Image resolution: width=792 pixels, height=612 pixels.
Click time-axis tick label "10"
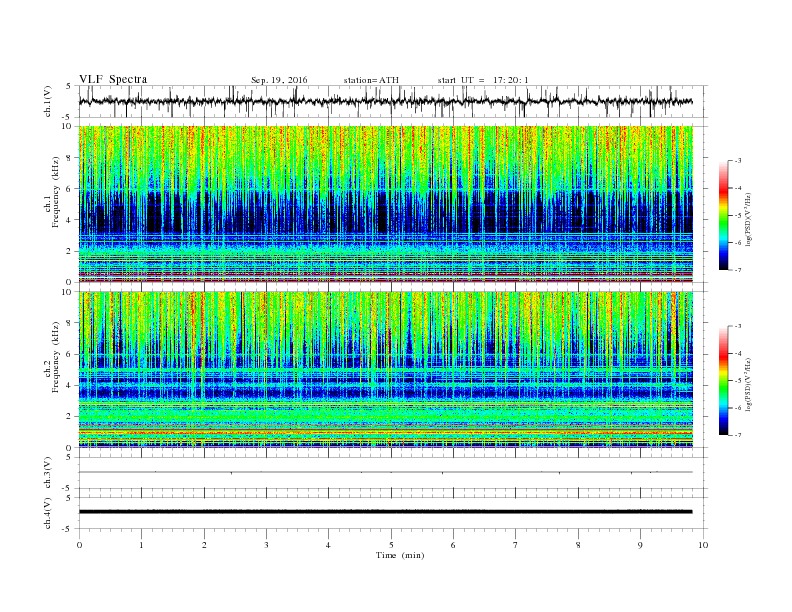703,545
